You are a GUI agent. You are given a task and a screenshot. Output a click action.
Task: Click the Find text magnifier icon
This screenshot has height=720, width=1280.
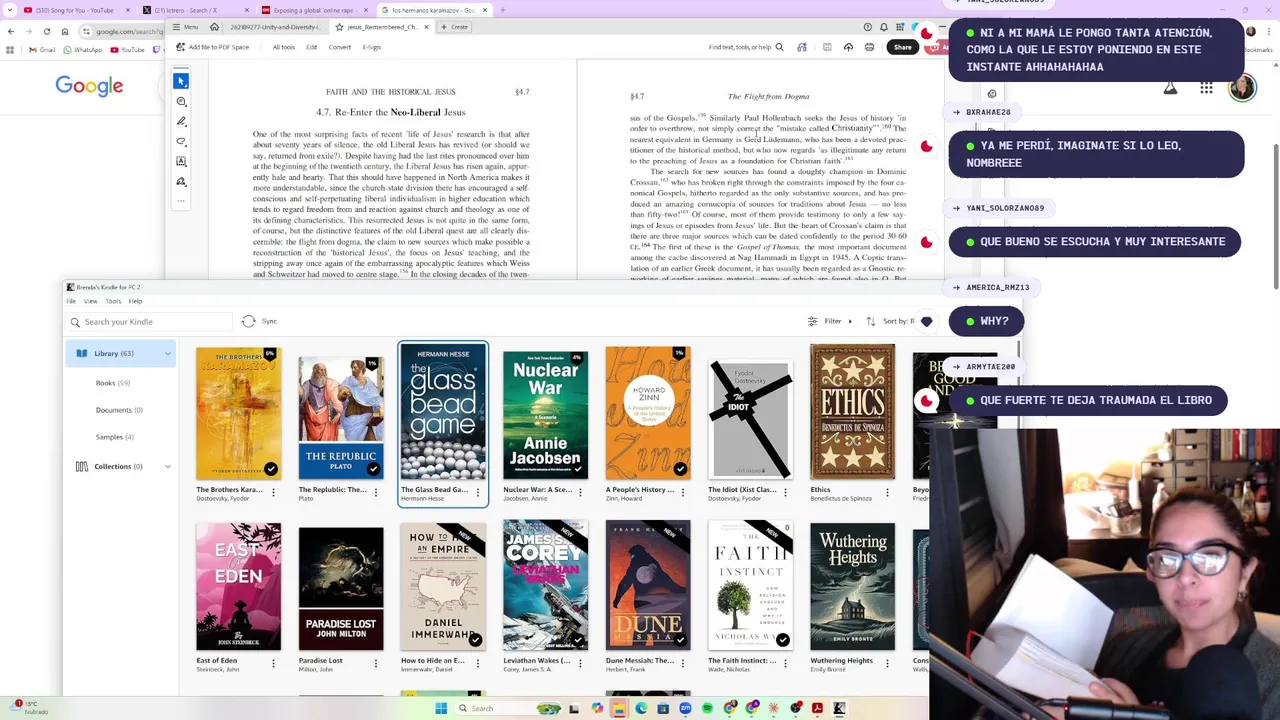pyautogui.click(x=779, y=47)
